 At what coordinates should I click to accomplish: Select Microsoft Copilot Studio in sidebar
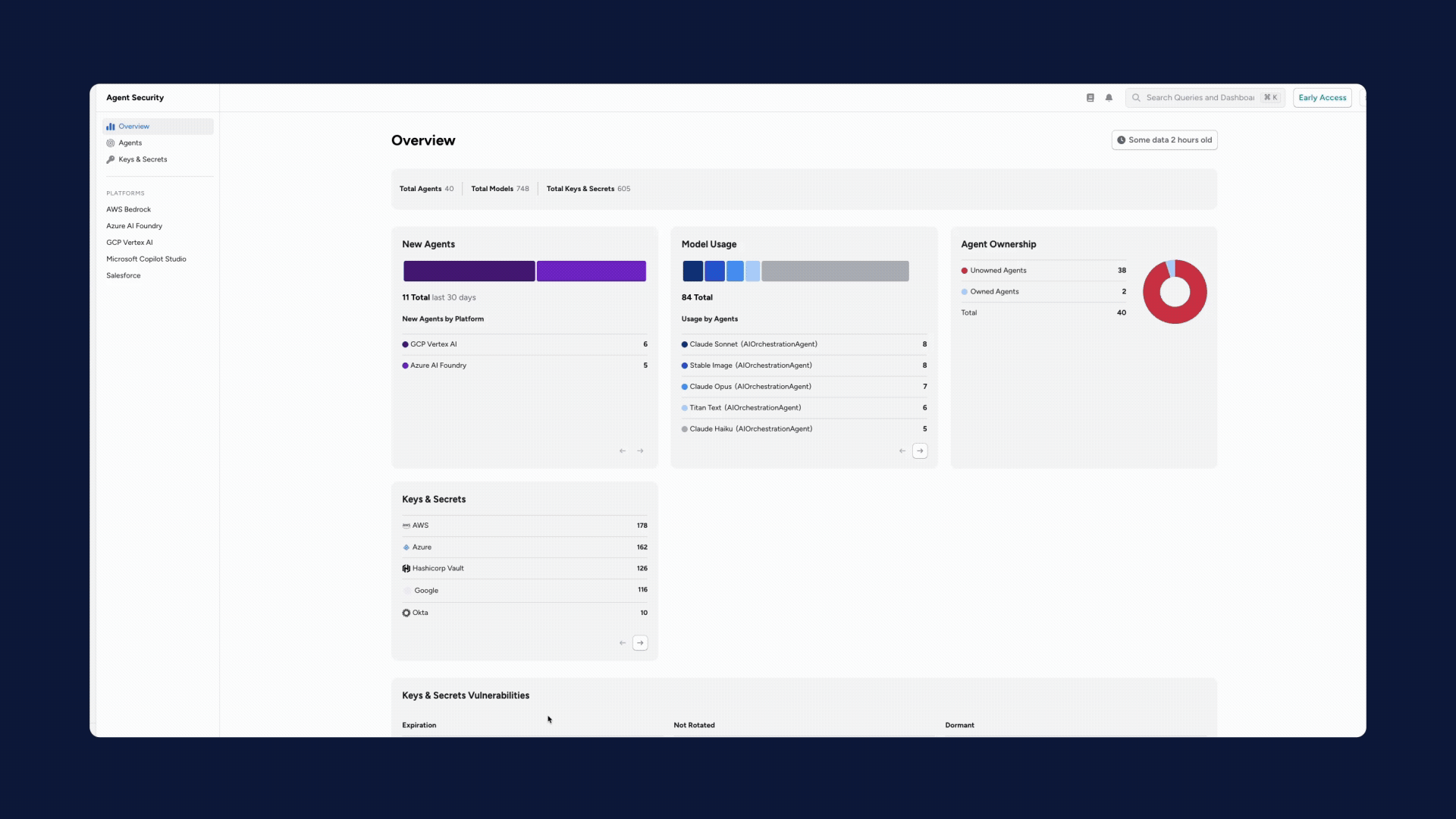tap(146, 259)
